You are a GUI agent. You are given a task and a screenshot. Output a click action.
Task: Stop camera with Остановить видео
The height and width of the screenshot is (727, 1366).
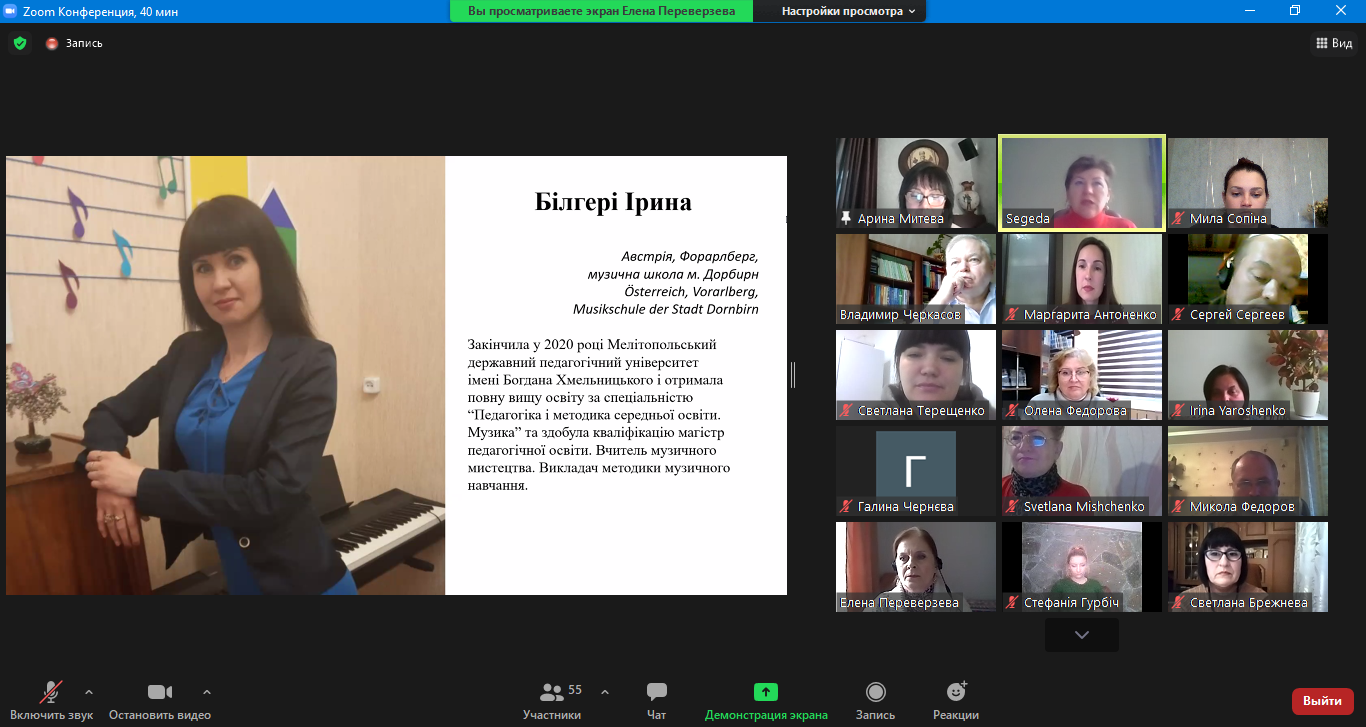pos(159,692)
